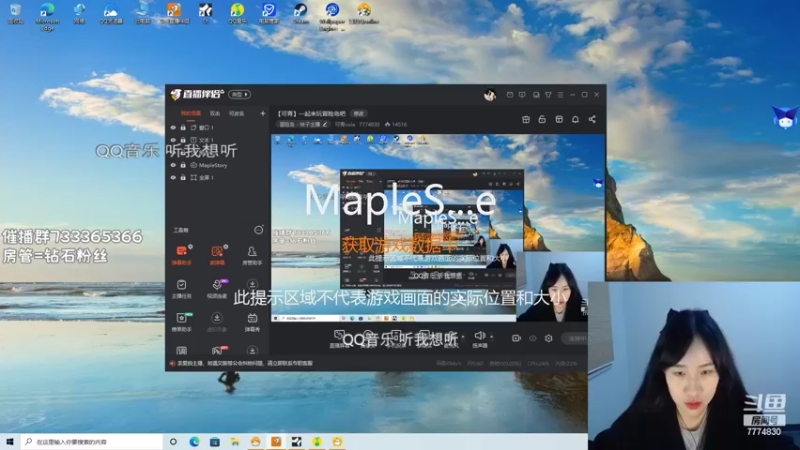Open Microsoft Edge desktop shortcut
800x450 pixels.
(x=47, y=16)
